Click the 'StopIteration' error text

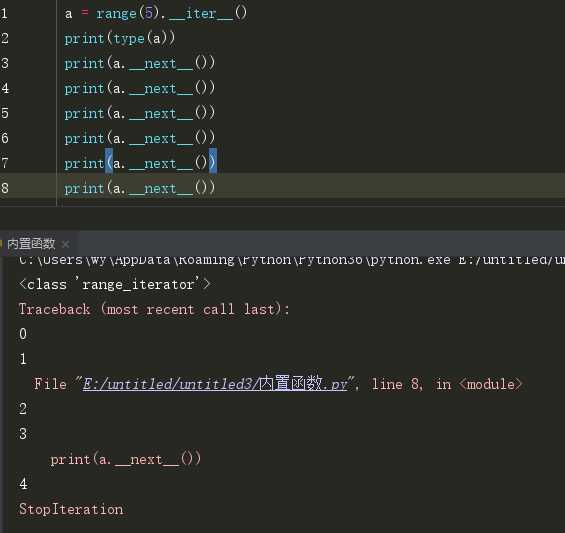71,509
